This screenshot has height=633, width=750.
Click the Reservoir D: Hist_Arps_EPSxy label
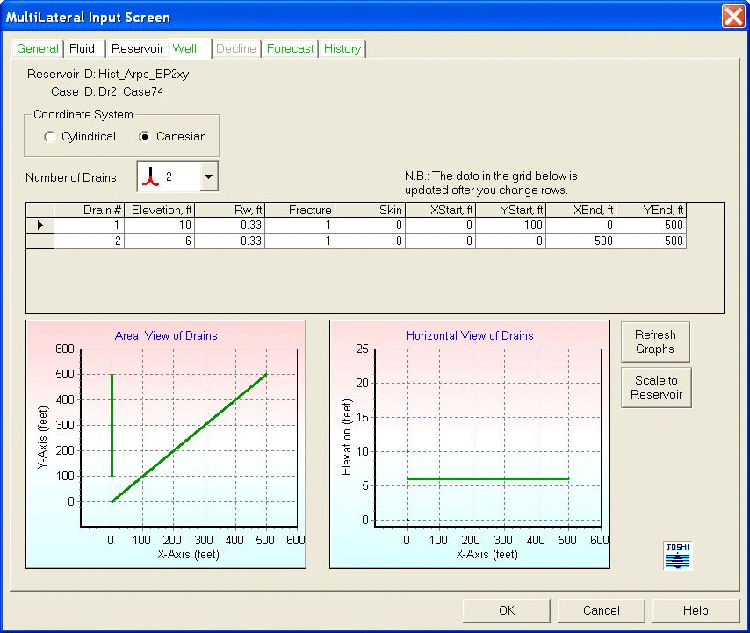(108, 74)
